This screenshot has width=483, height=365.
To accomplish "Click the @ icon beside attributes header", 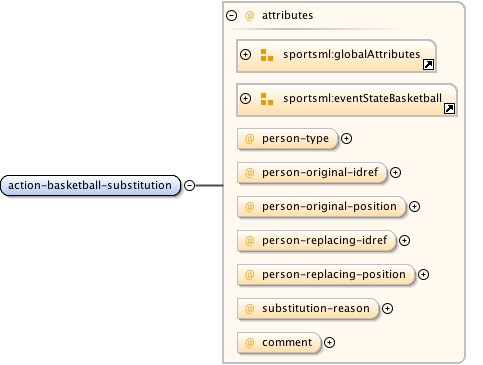I will [249, 15].
